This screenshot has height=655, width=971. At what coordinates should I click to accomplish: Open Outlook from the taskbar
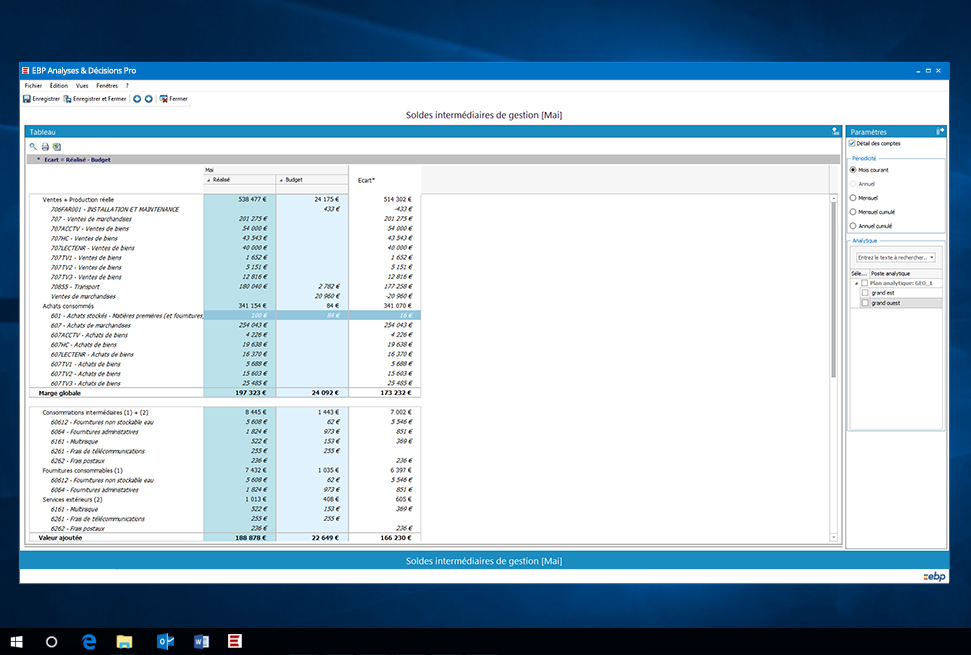[165, 642]
